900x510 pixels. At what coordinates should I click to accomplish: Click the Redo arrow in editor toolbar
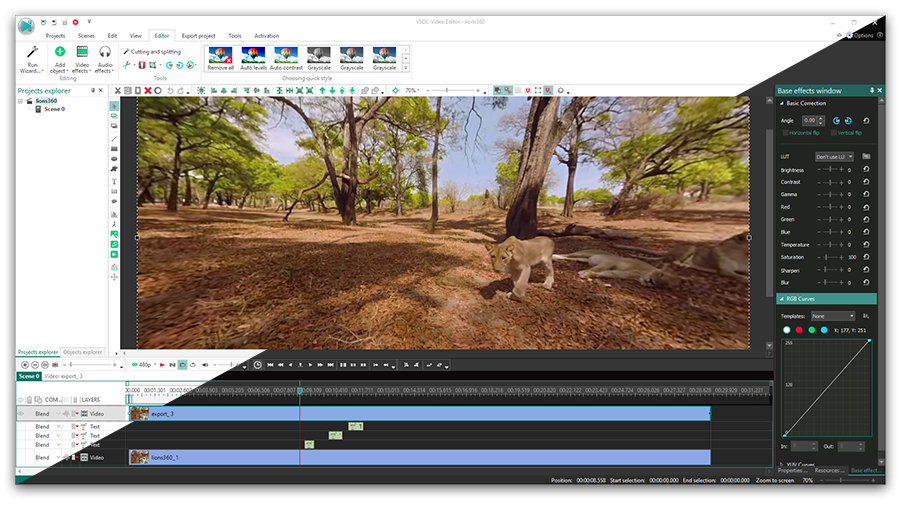(x=180, y=91)
